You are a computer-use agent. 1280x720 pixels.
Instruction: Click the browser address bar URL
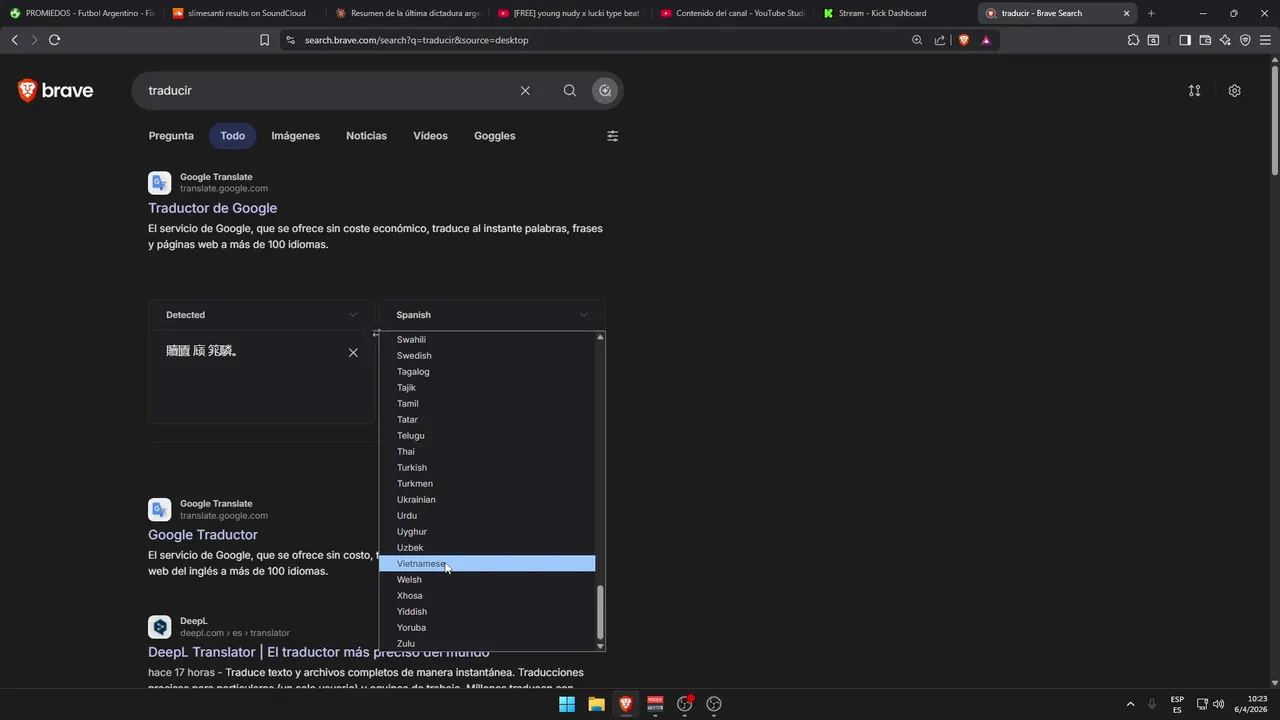click(417, 40)
